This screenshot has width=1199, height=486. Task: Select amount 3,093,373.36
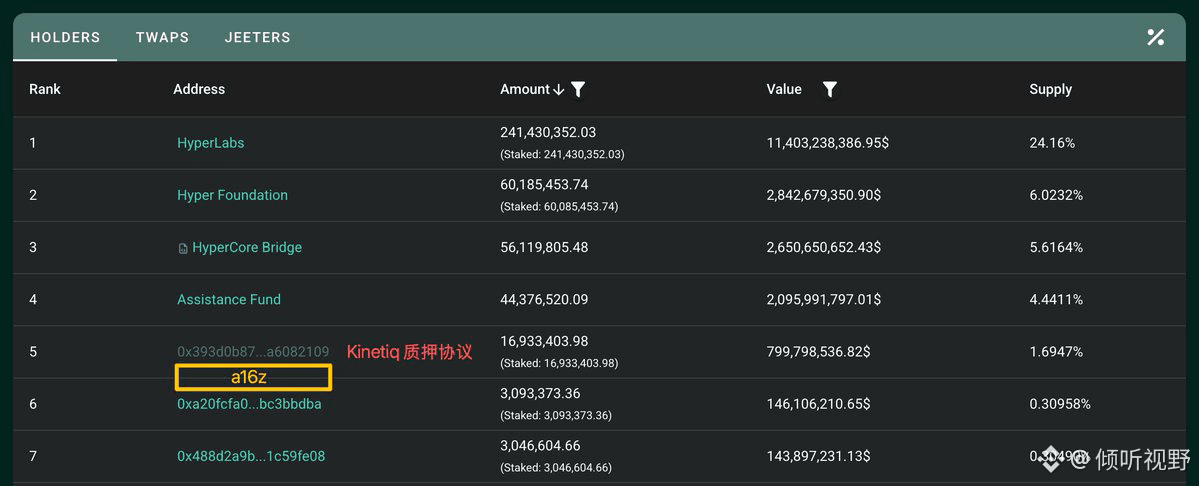pyautogui.click(x=540, y=394)
